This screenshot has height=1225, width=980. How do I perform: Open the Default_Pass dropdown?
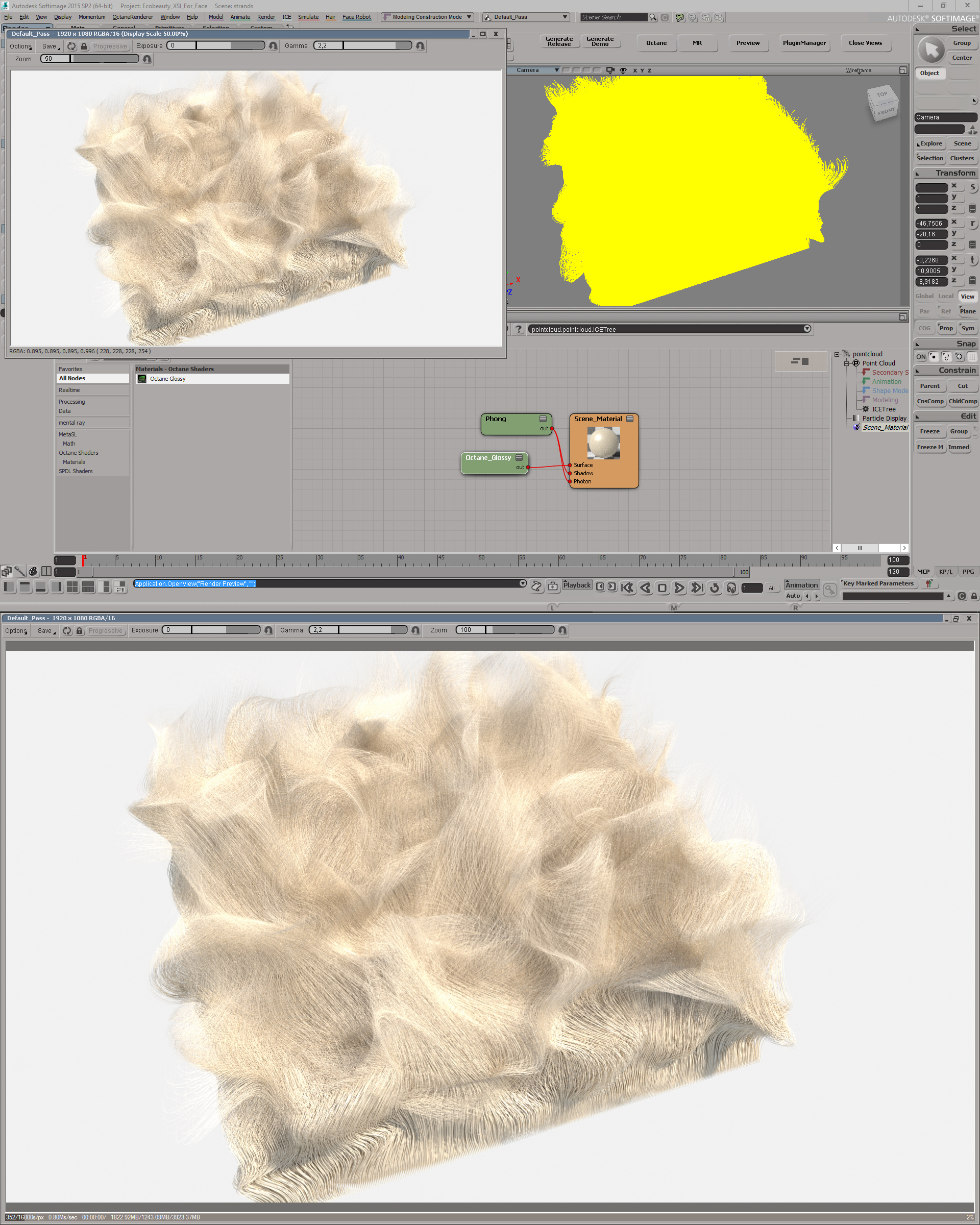tap(565, 17)
